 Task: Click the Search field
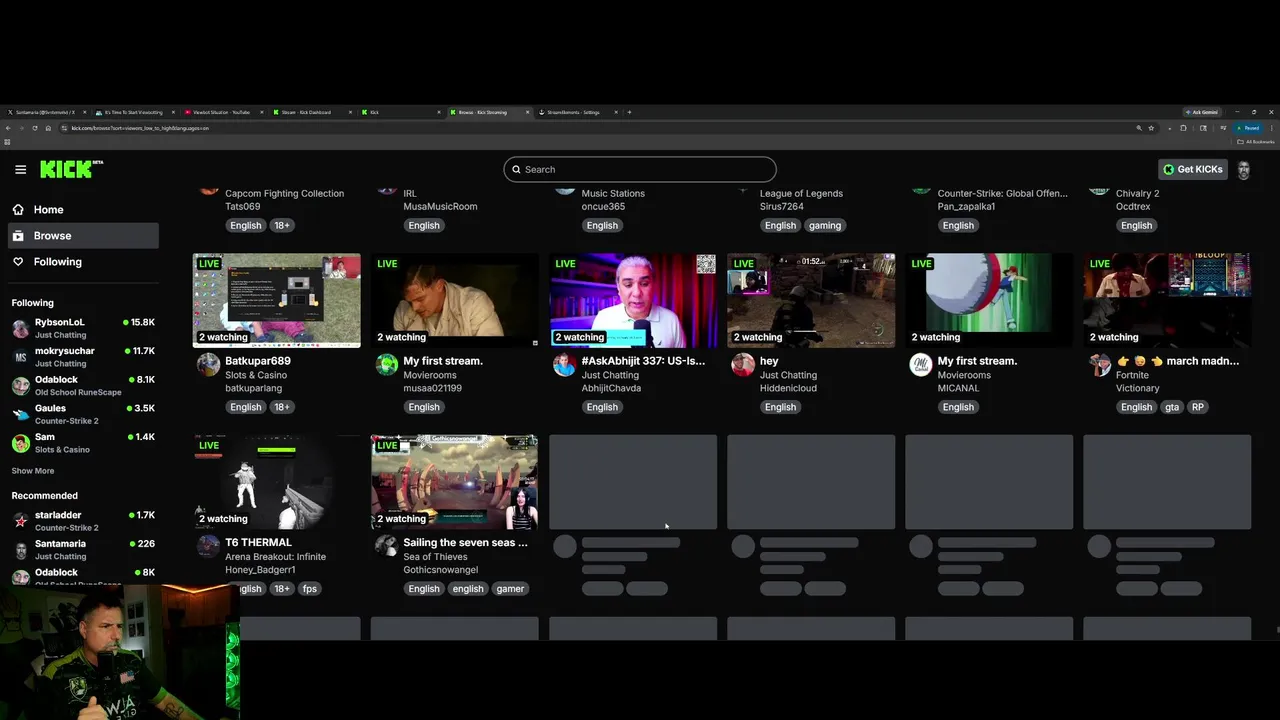[640, 169]
